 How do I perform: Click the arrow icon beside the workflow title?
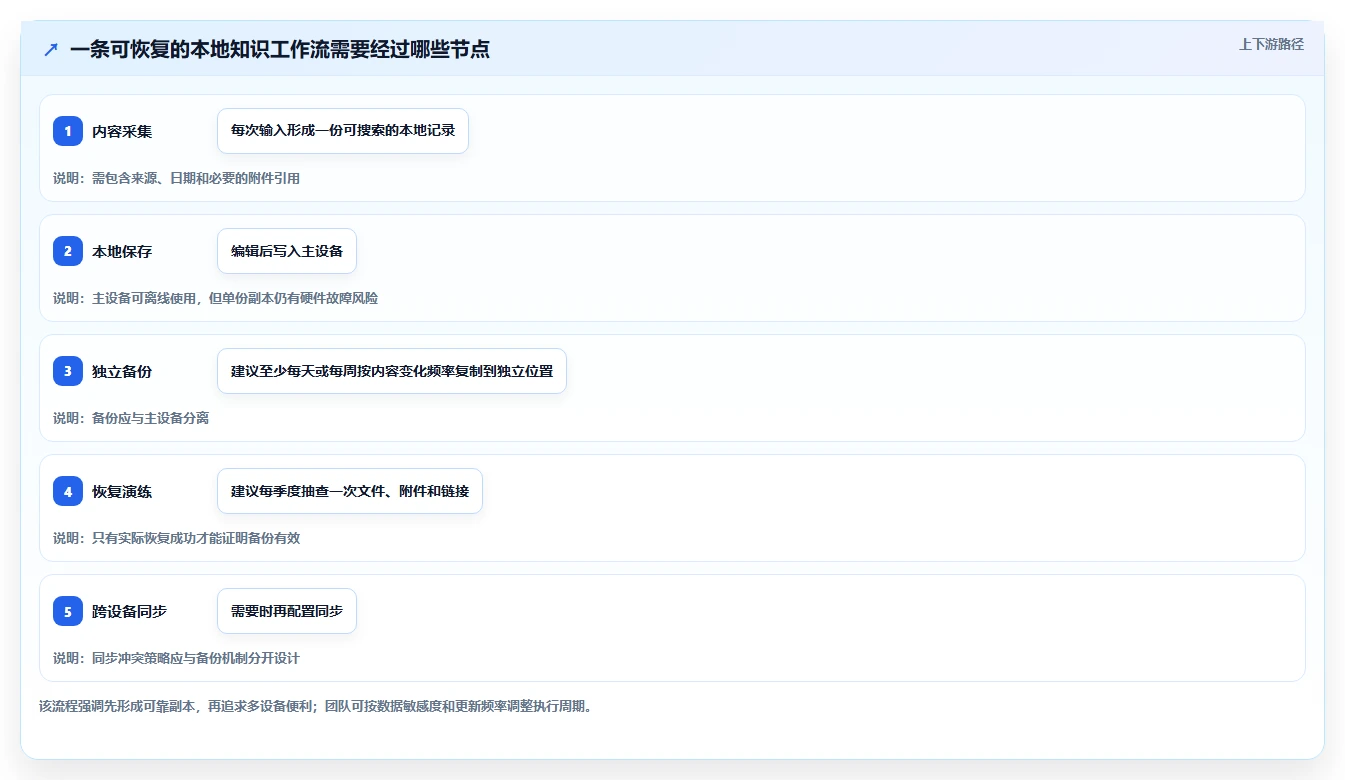pos(51,49)
